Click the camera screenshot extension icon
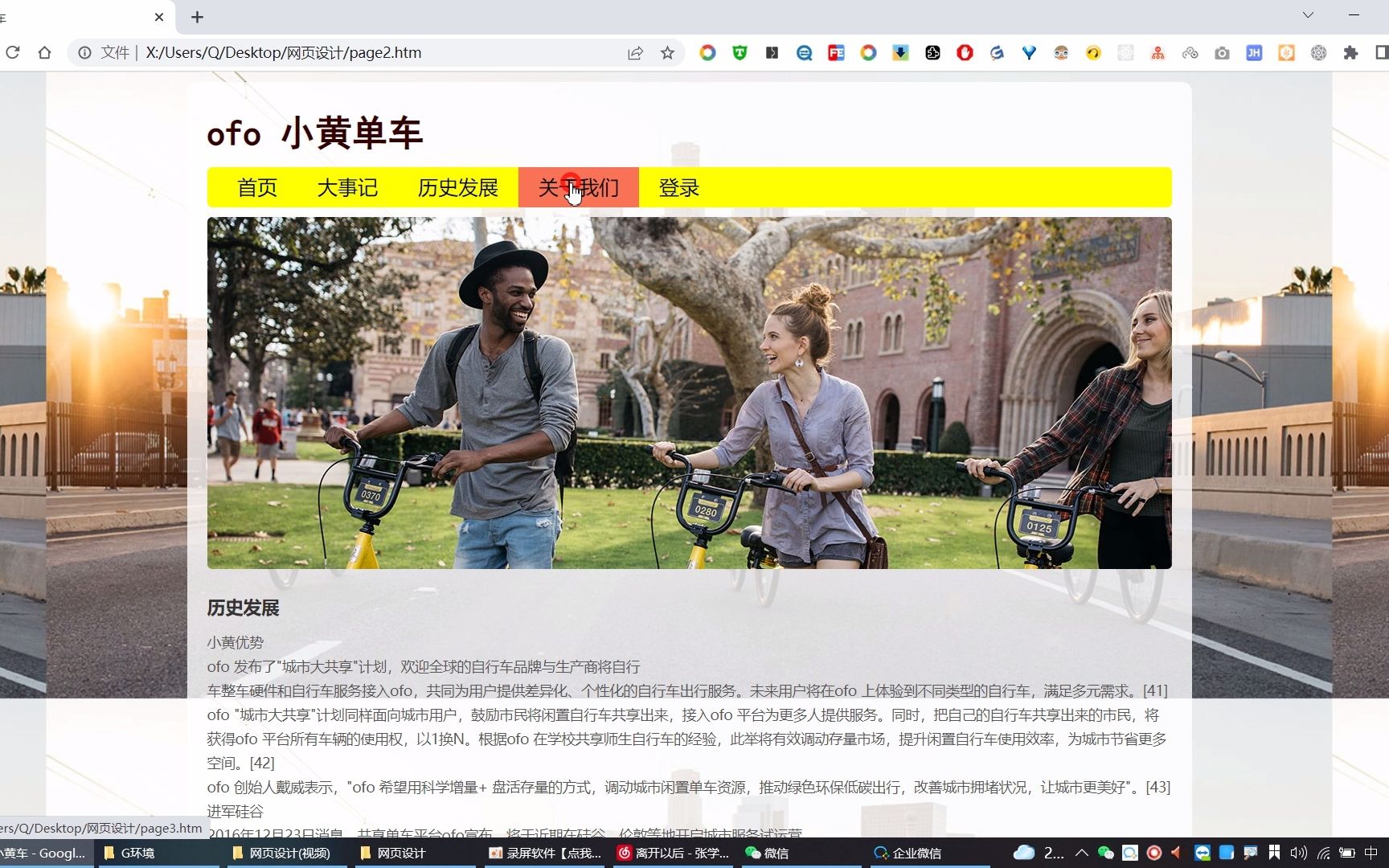 [x=1222, y=53]
